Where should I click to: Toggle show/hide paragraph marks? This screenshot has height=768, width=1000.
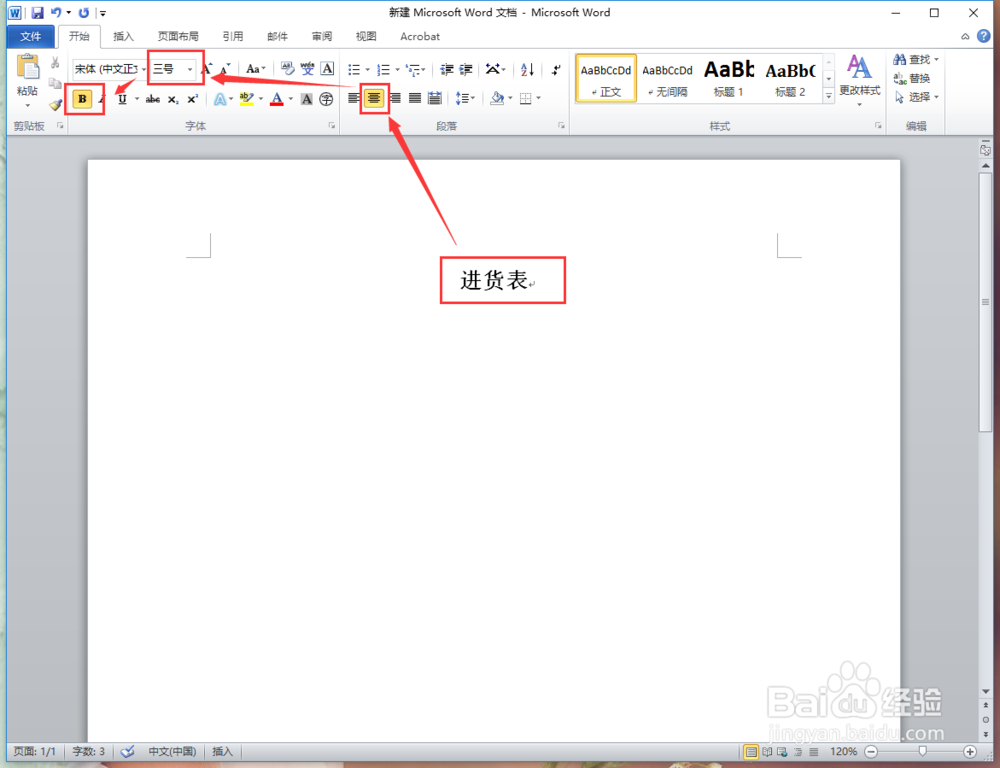[556, 68]
